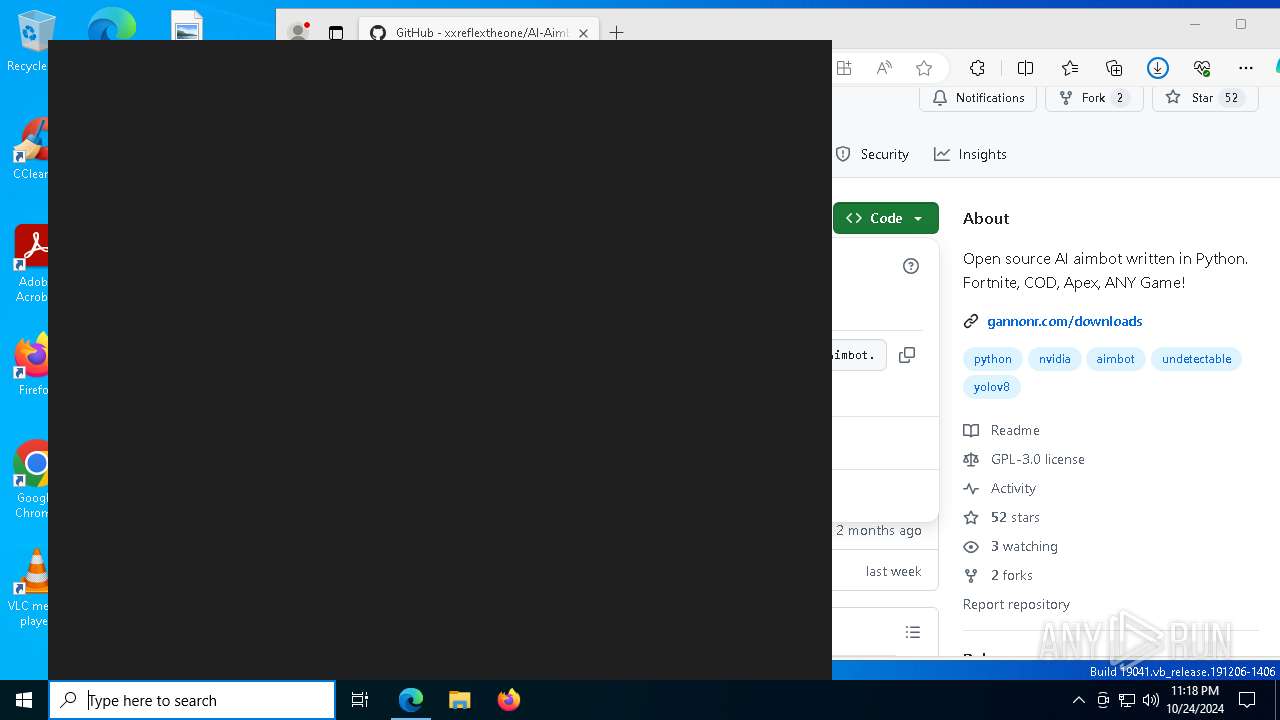
Task: Open File Explorer from the taskbar
Action: pos(459,700)
